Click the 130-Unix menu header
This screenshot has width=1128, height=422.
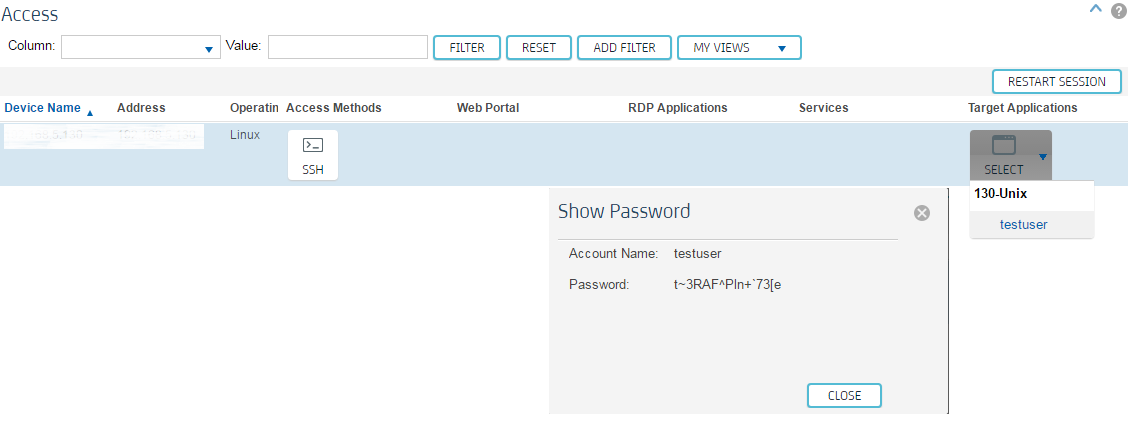point(1000,194)
